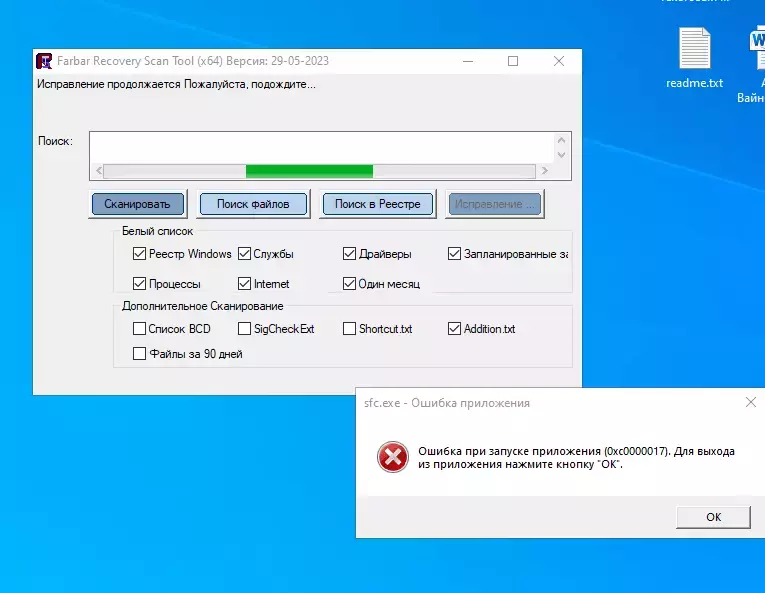Confirm the sfc.exe error with OK

[713, 517]
